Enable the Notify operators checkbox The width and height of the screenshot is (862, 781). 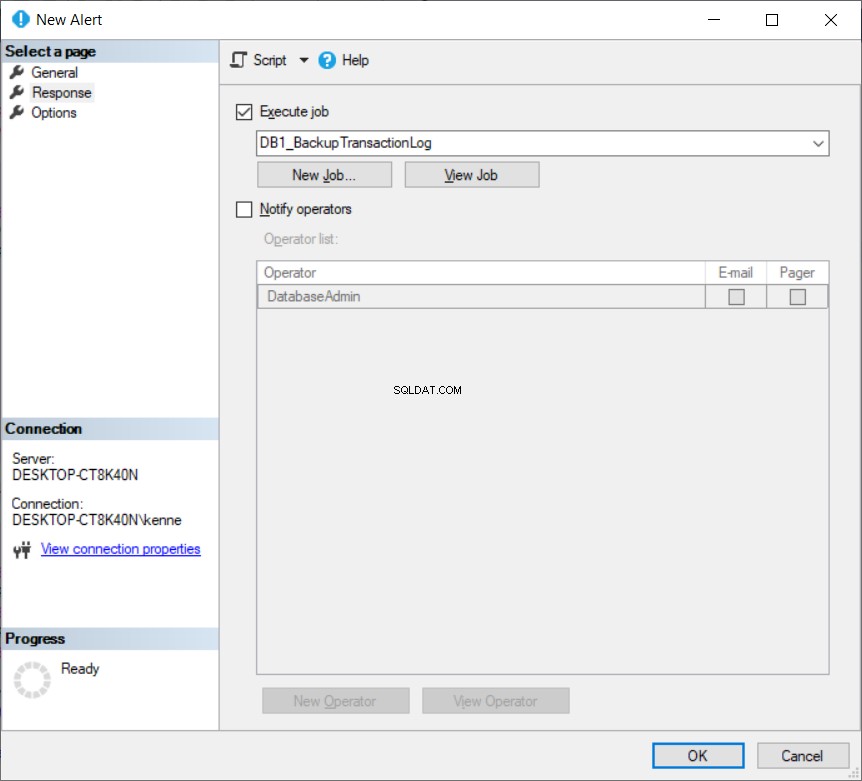(x=244, y=209)
